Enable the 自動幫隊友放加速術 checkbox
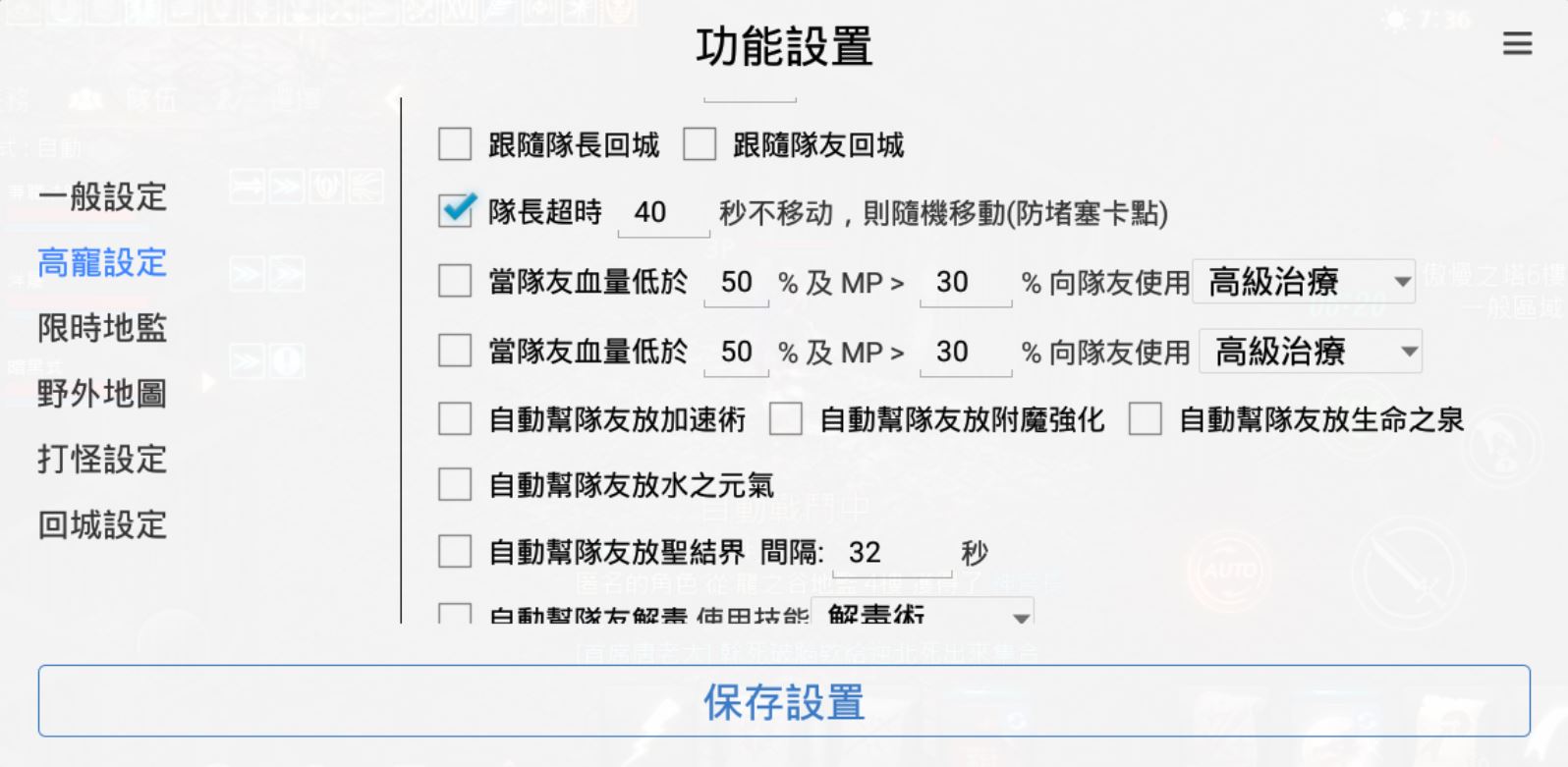 [x=454, y=418]
